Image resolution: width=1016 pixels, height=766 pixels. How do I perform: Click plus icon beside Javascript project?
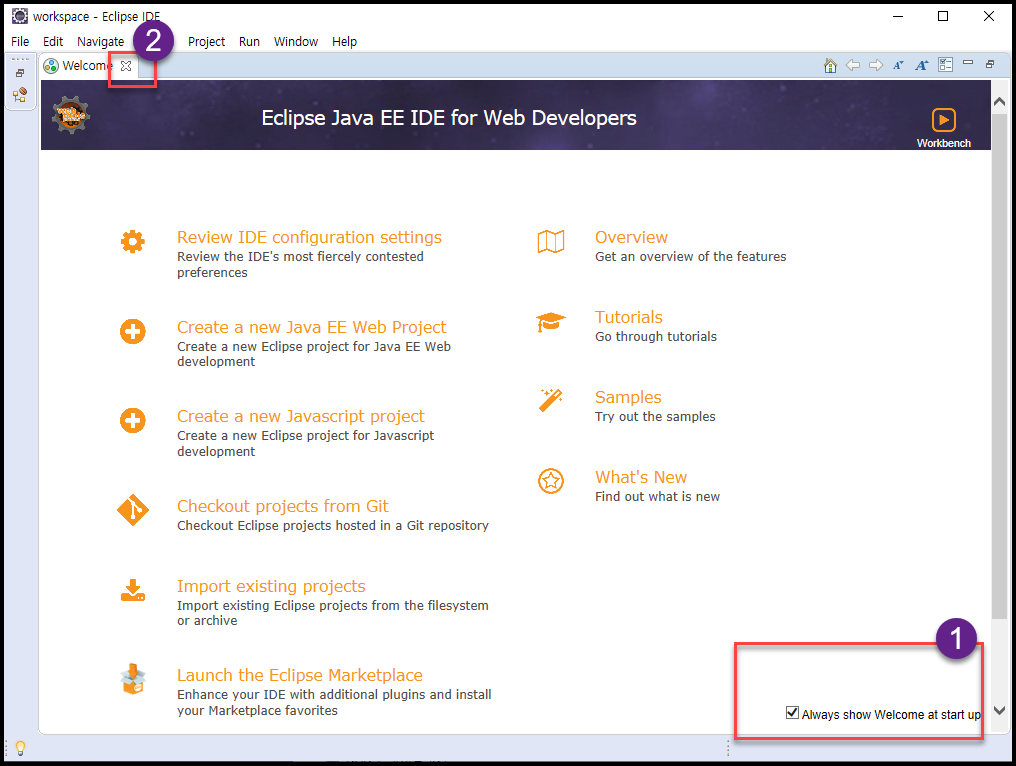(133, 421)
